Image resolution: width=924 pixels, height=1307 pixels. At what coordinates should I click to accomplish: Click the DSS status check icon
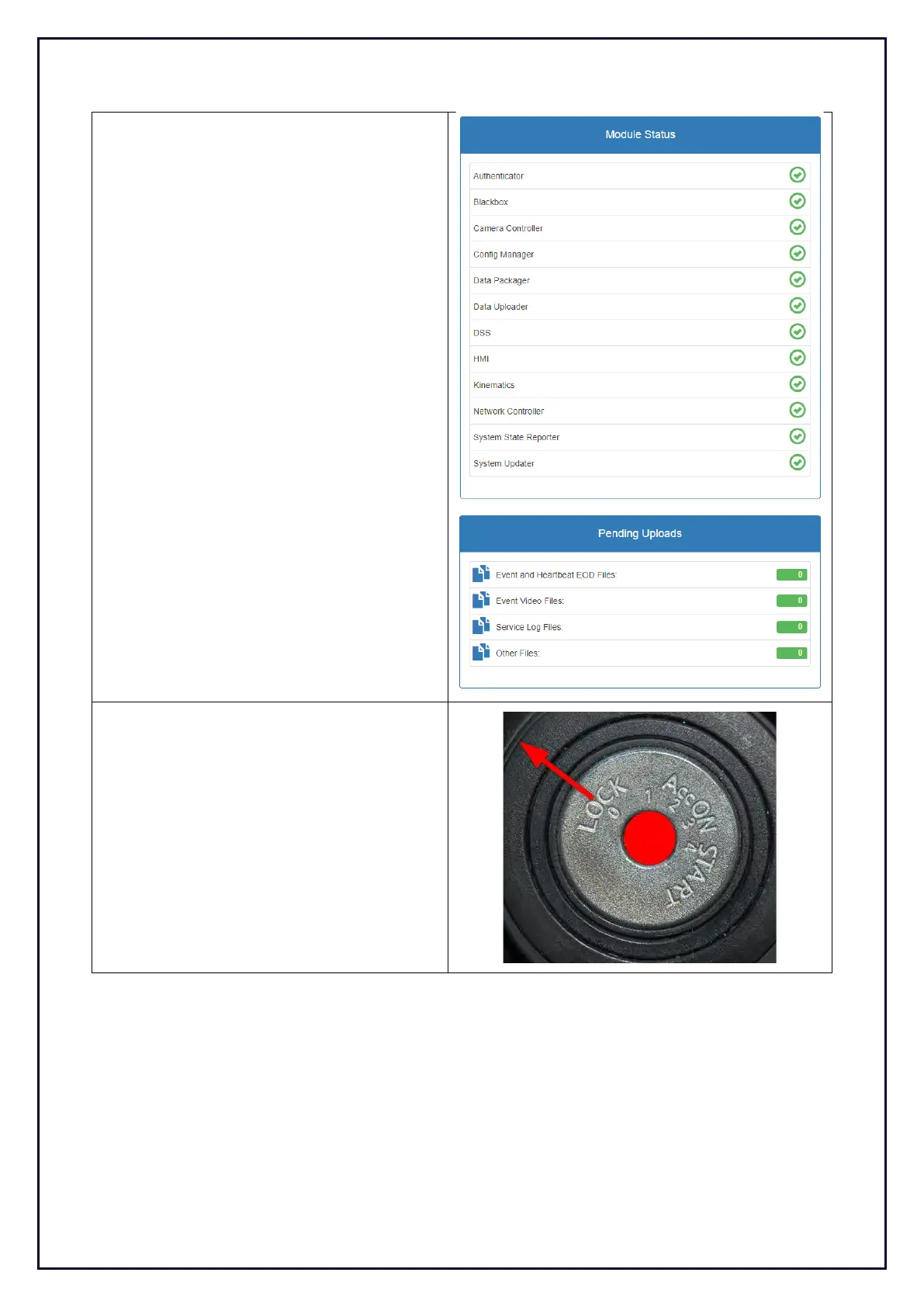pyautogui.click(x=797, y=331)
